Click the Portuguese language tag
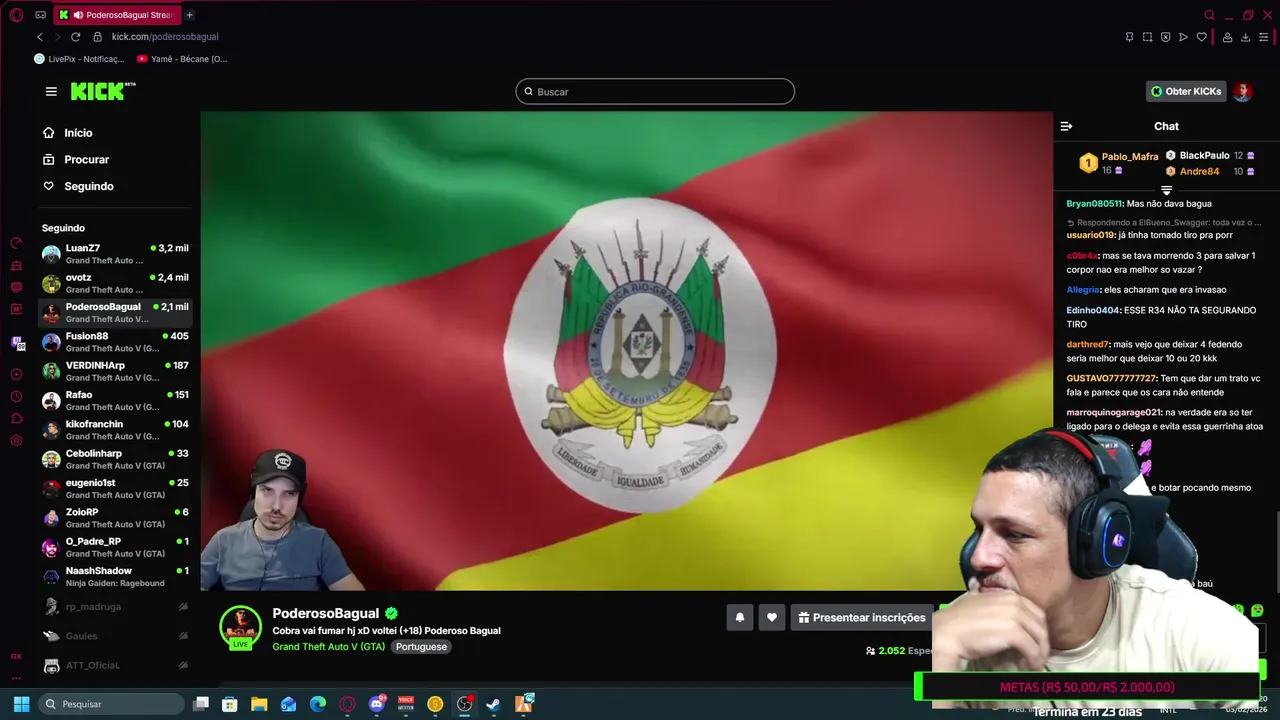Image resolution: width=1280 pixels, height=720 pixels. tap(421, 647)
